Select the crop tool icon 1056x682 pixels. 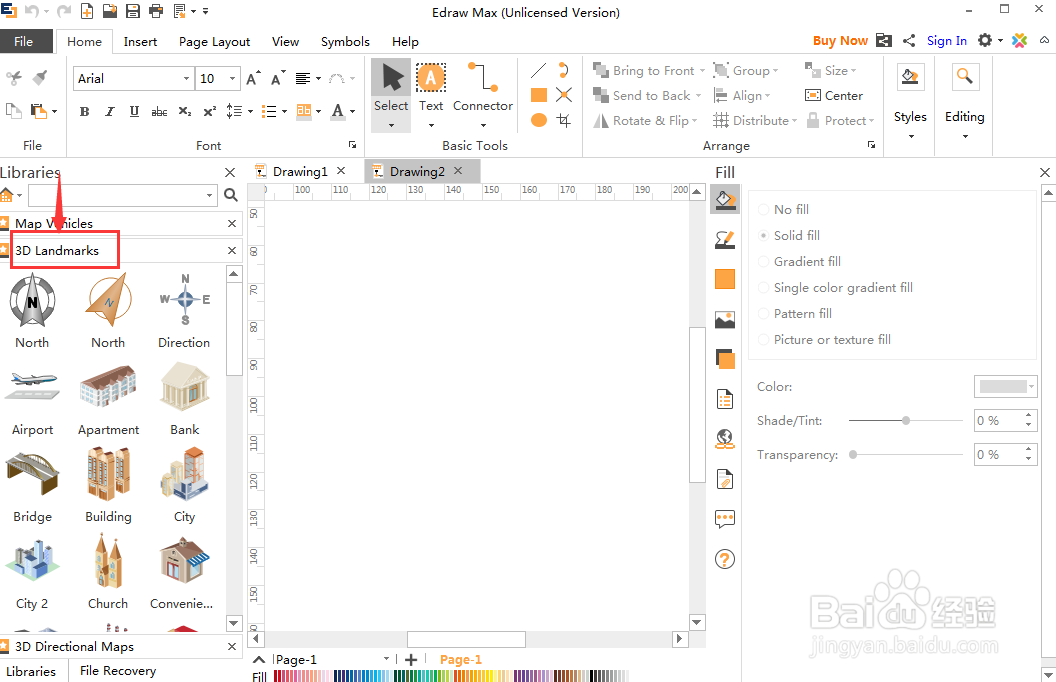564,121
